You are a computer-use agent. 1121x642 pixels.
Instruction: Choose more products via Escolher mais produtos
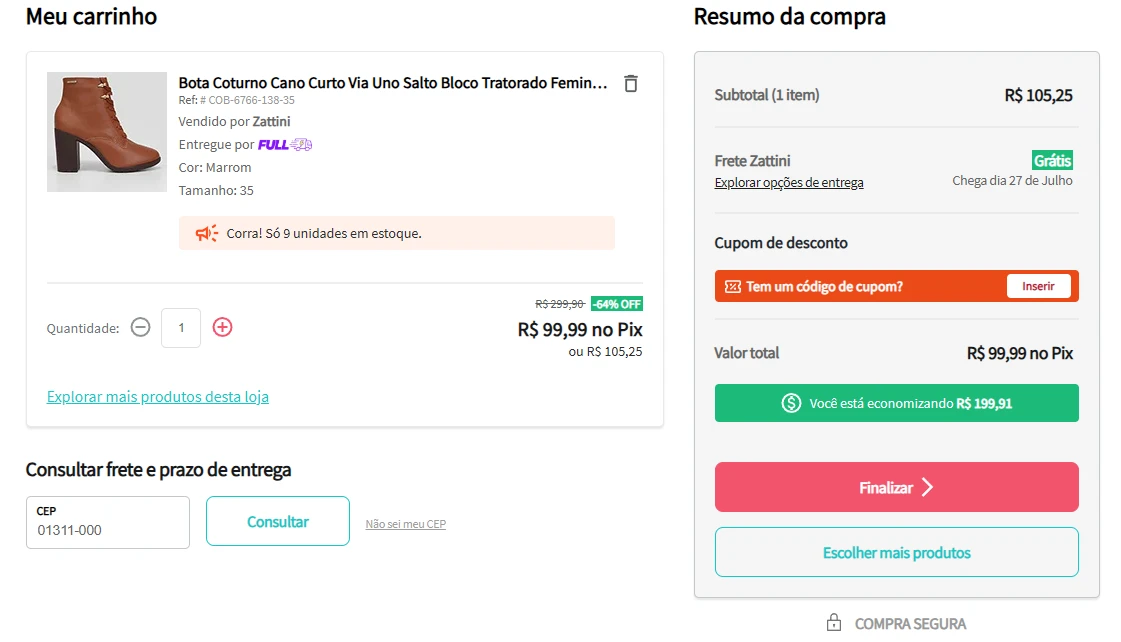(897, 552)
